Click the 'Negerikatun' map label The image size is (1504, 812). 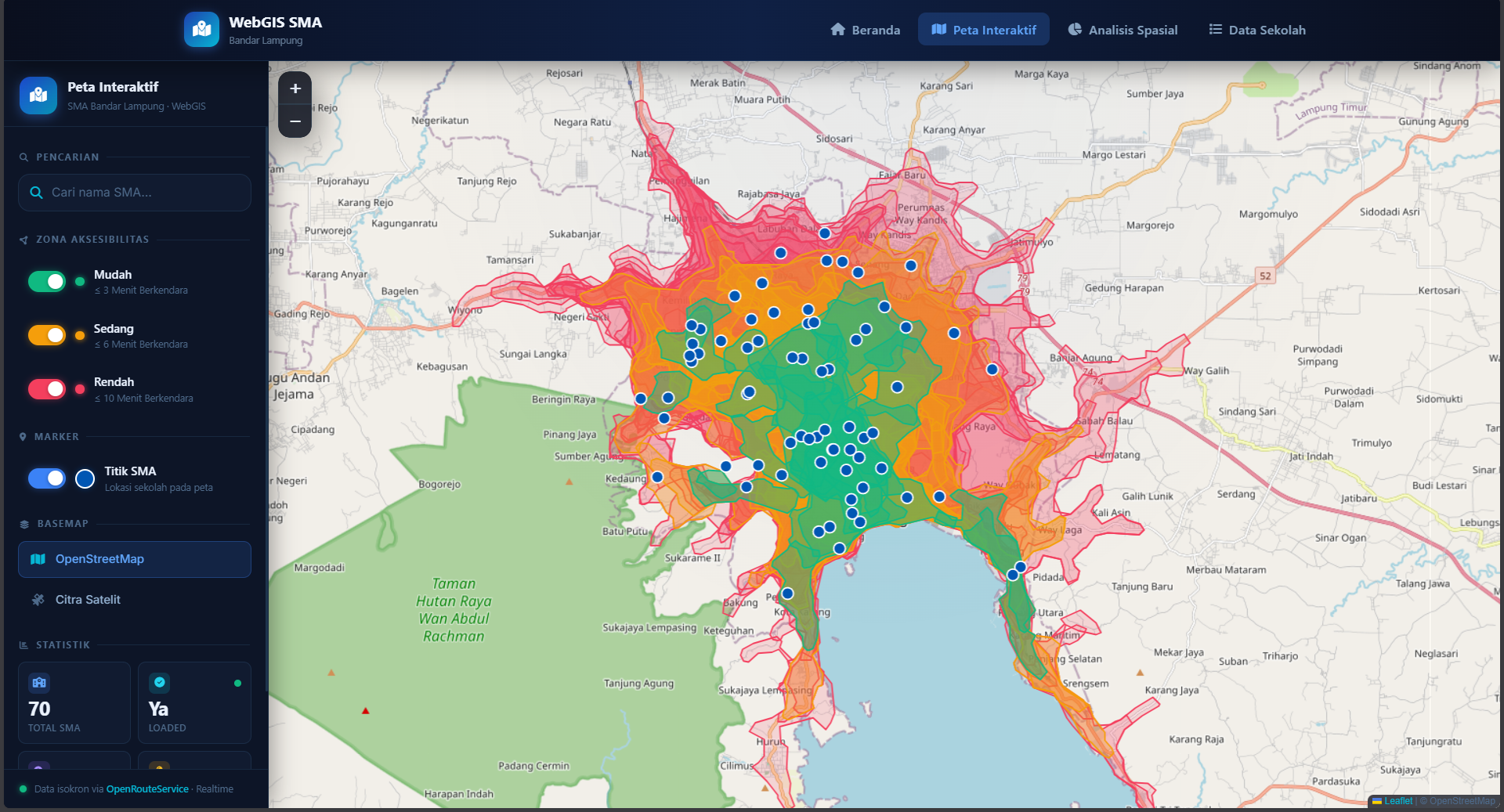point(440,121)
